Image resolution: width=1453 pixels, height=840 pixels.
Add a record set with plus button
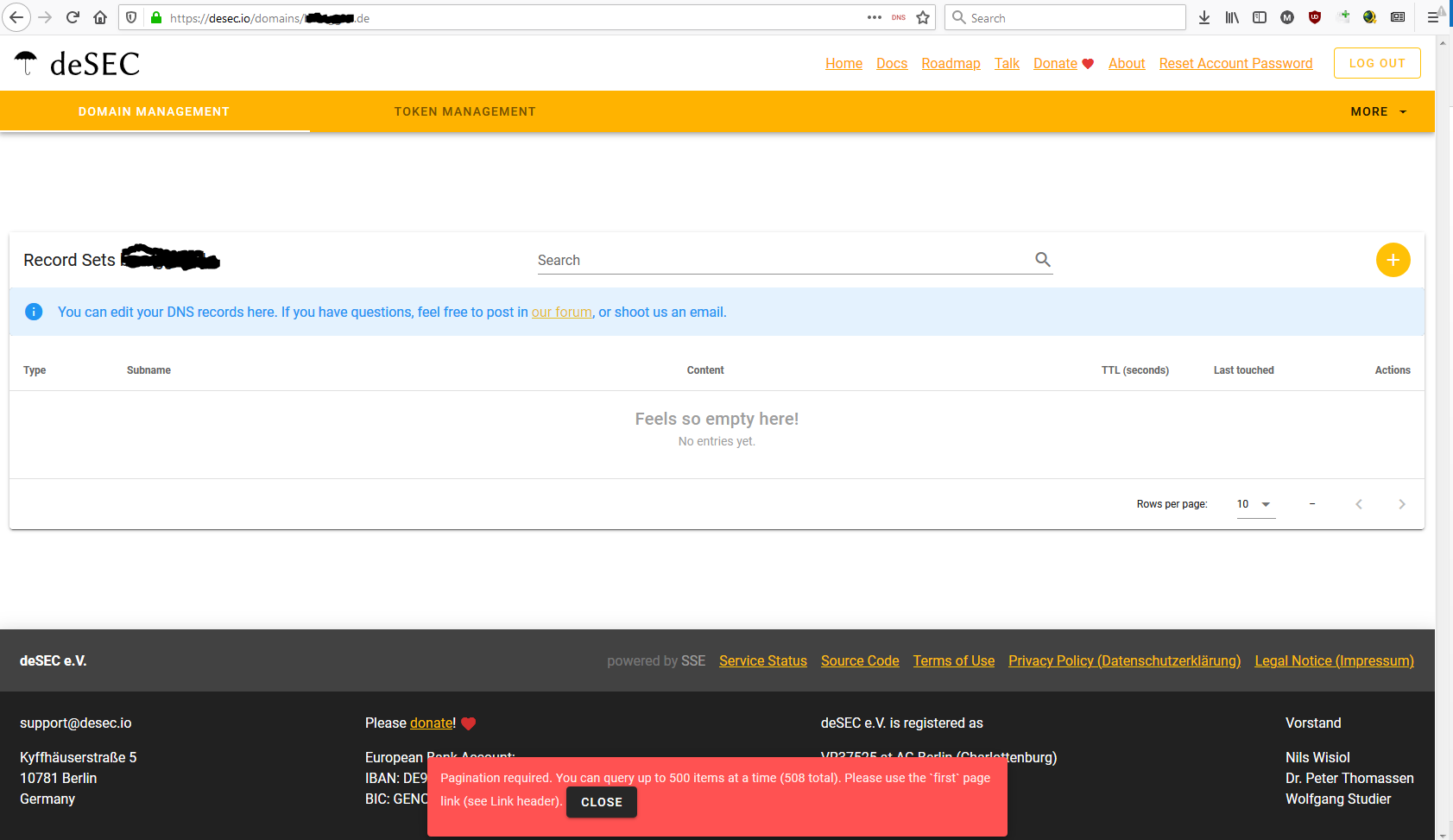click(1393, 260)
